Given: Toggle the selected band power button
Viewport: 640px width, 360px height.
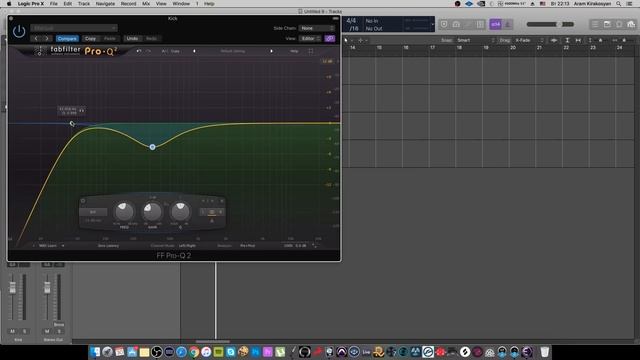Looking at the screenshot, I should (x=83, y=201).
